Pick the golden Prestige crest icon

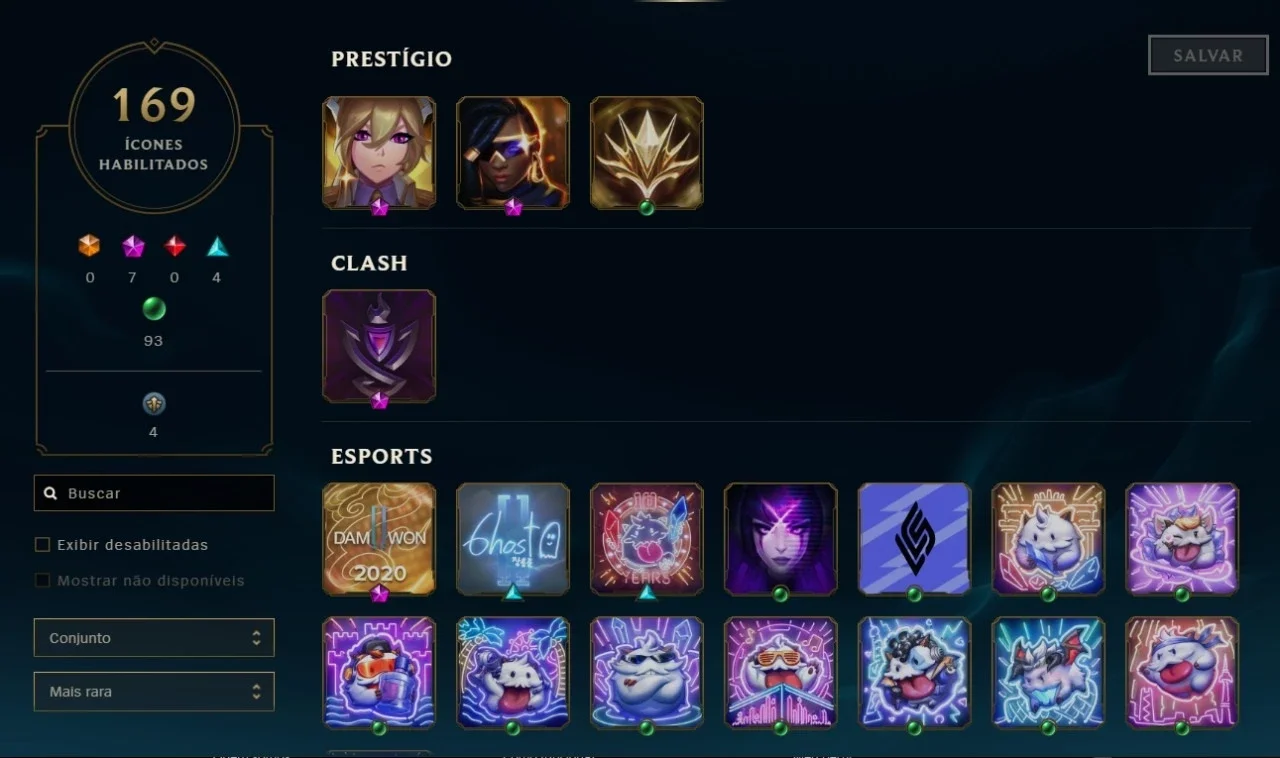coord(647,153)
